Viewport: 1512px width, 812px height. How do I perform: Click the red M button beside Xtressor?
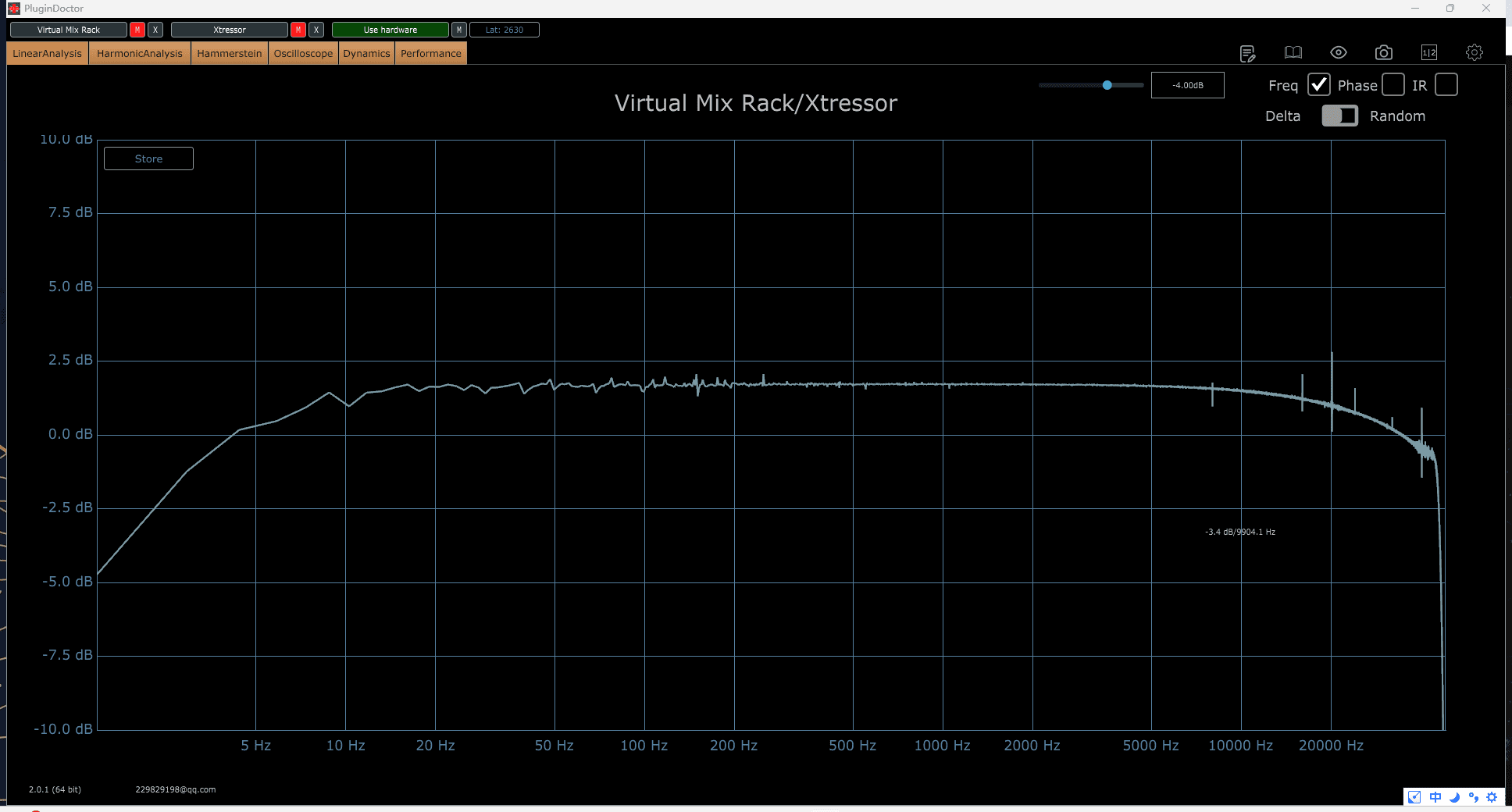click(x=298, y=30)
